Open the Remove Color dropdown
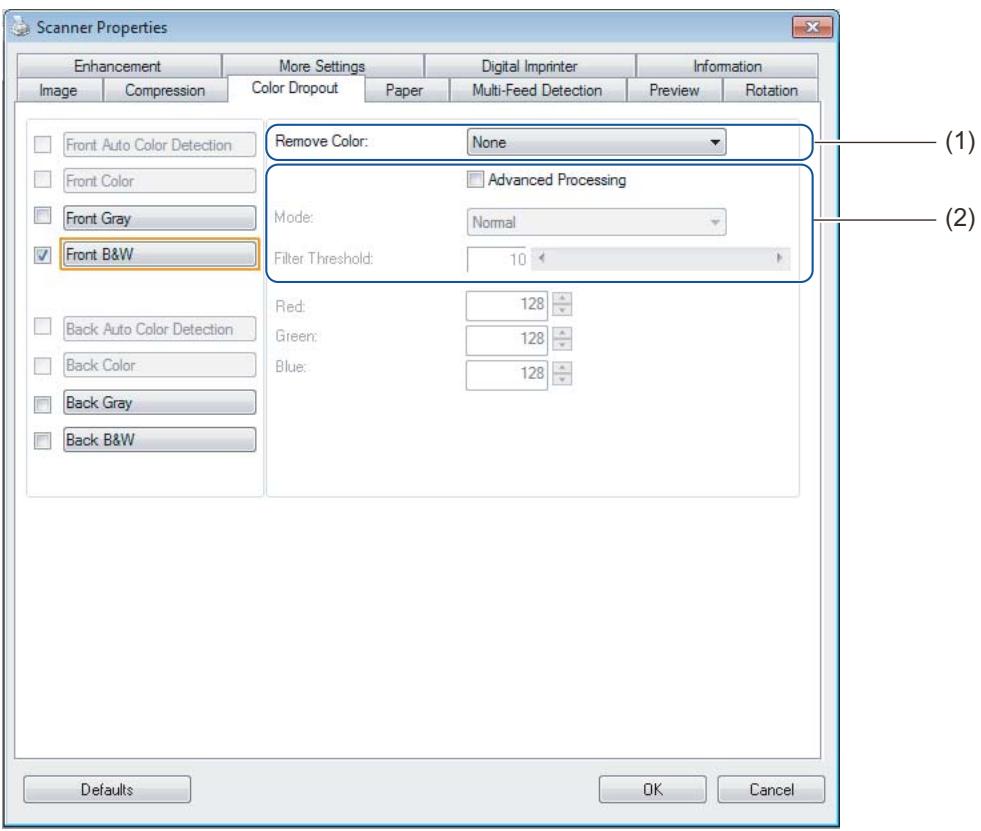Screen dimensions: 981x831 (596, 142)
